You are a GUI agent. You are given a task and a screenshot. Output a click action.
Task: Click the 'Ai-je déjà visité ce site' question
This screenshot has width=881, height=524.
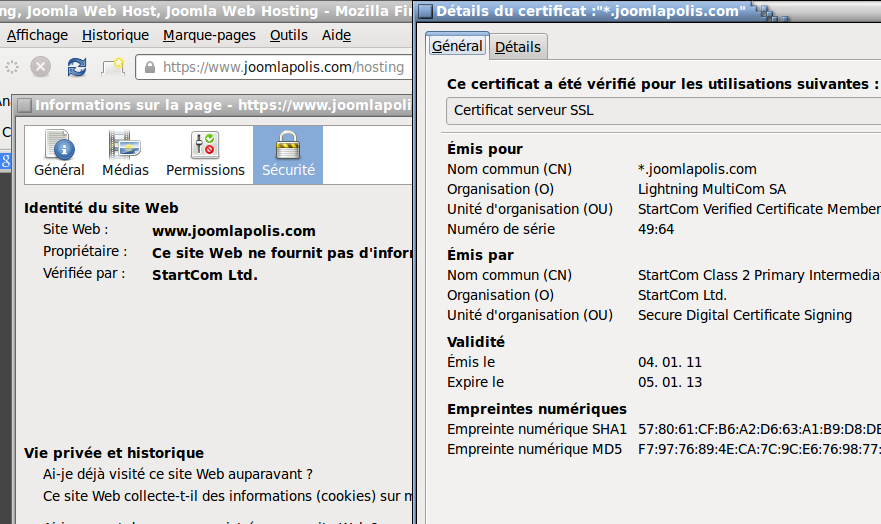tap(178, 475)
